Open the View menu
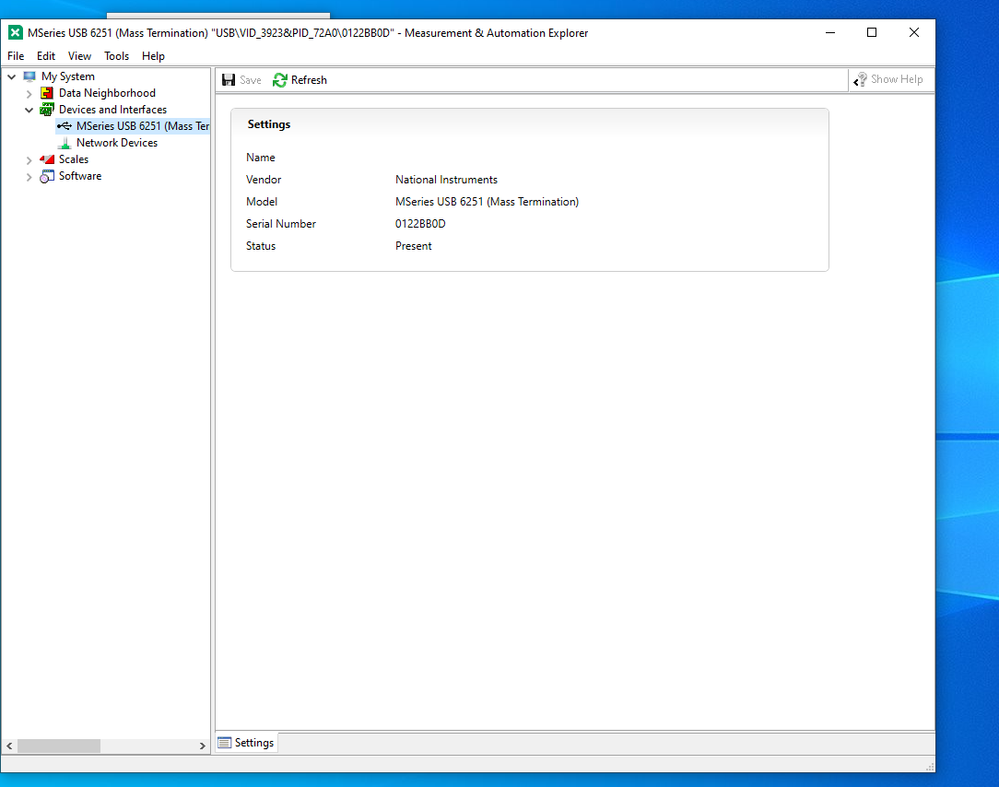Screen dimensions: 999x787 (80, 56)
